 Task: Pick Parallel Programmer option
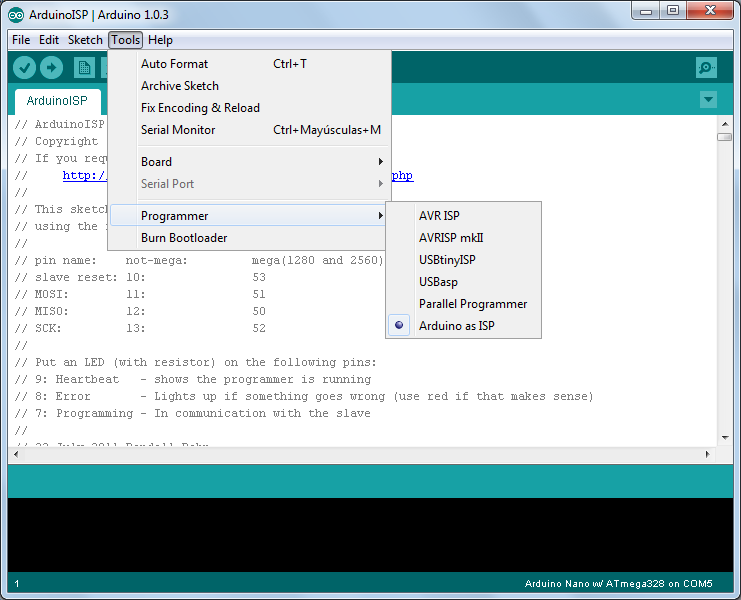464,304
